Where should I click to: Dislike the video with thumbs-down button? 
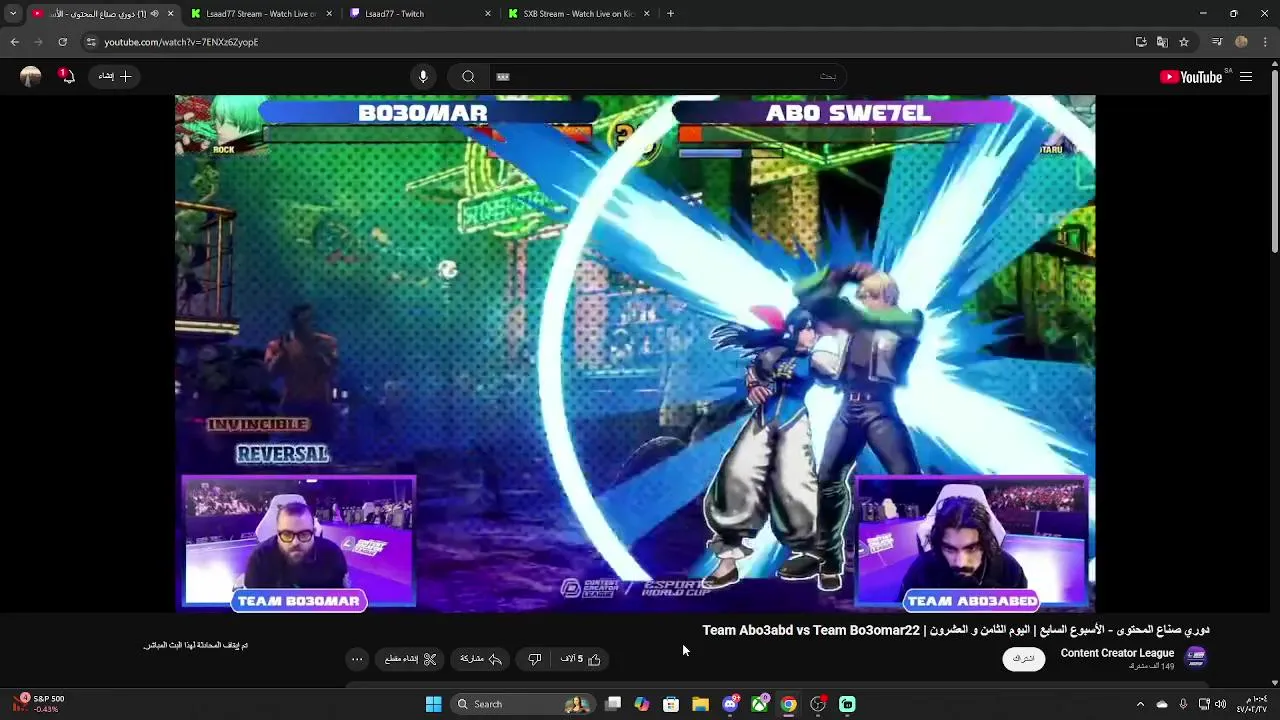[x=535, y=659]
